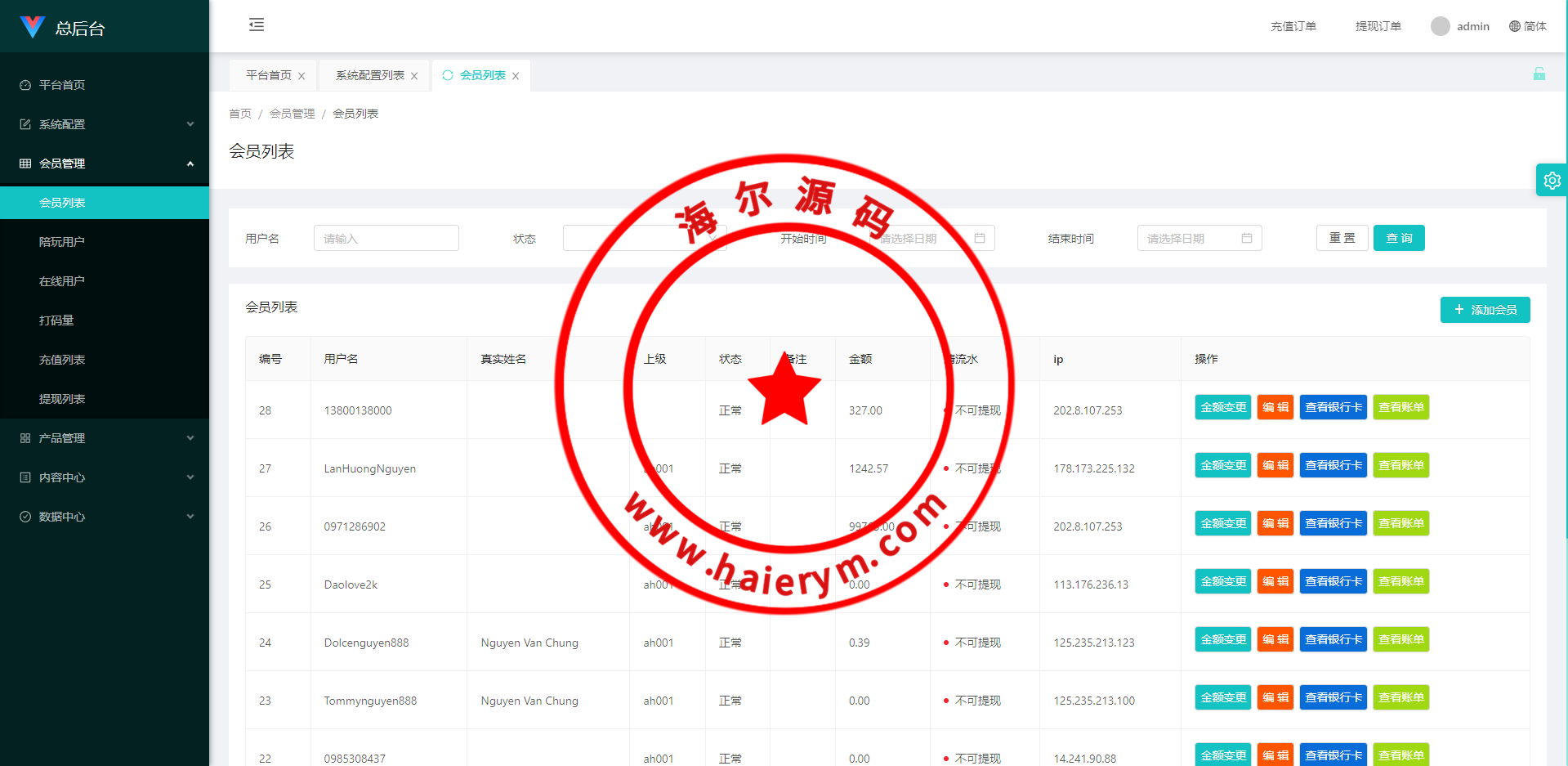Click the green lock icon near tabs
Viewport: 1568px width, 766px height.
[x=1539, y=74]
